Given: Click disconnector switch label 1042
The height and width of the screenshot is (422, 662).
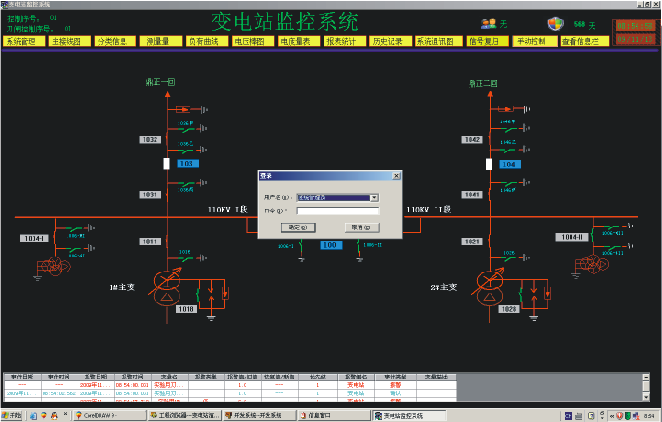Looking at the screenshot, I should point(474,139).
